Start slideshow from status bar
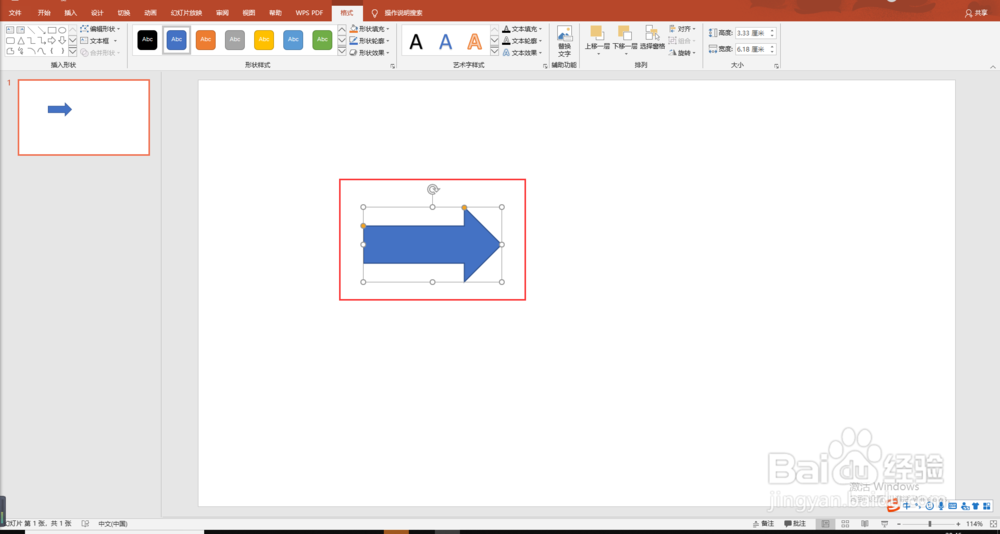This screenshot has width=1000, height=534. pyautogui.click(x=884, y=524)
